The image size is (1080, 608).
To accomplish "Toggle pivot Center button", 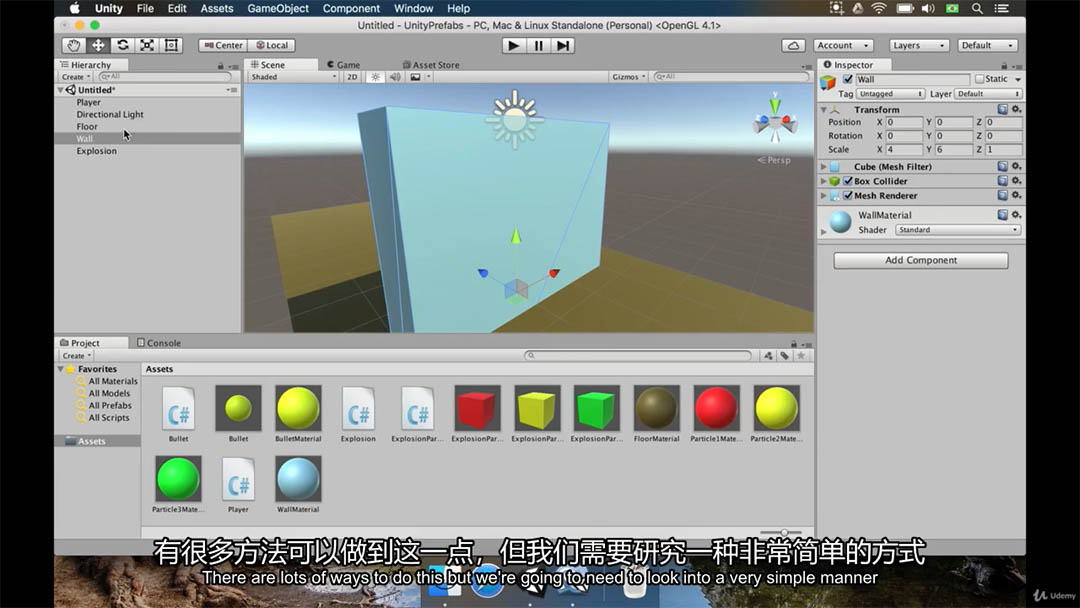I will pos(223,45).
